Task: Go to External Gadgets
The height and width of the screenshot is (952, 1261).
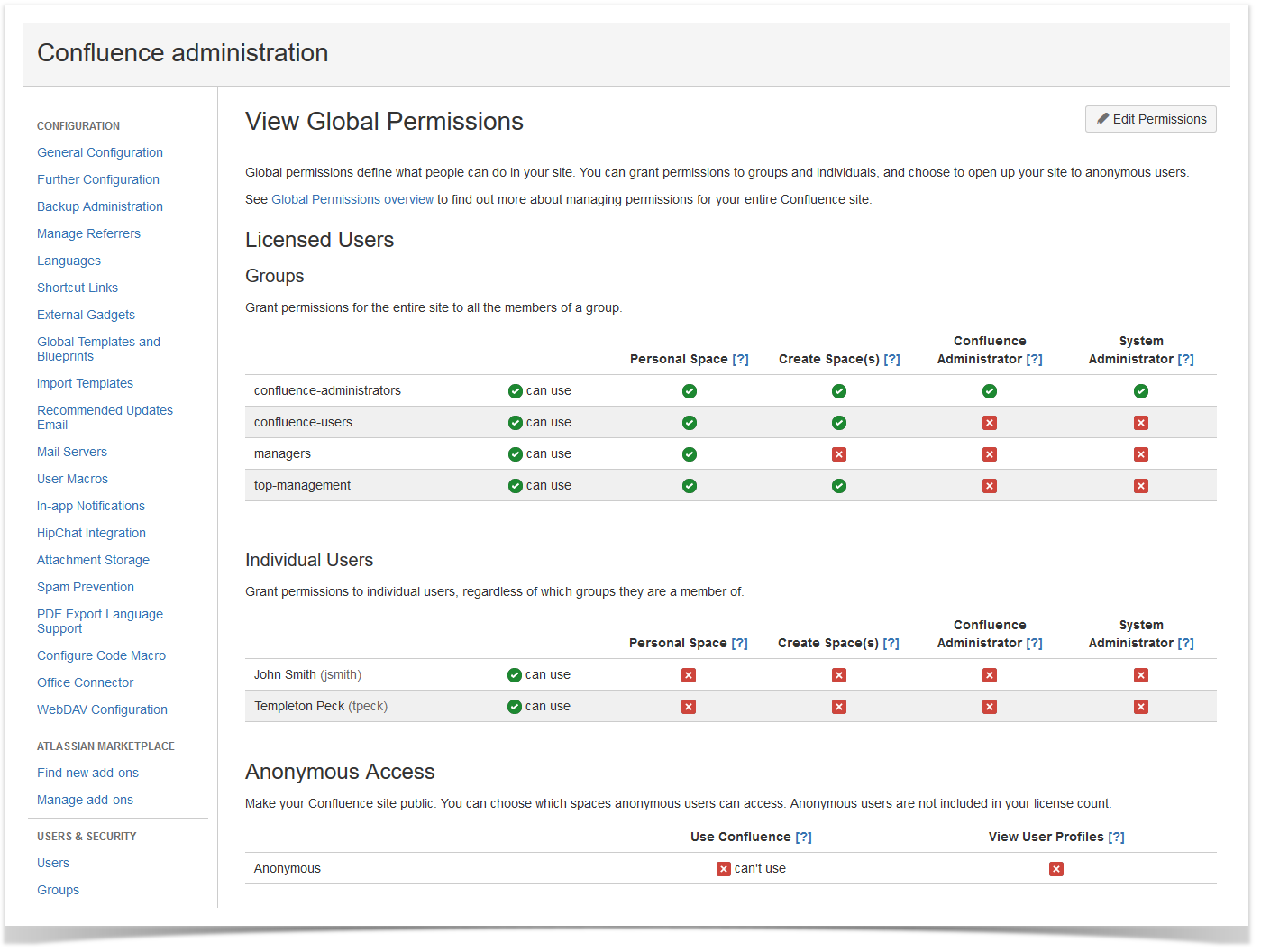Action: coord(86,315)
